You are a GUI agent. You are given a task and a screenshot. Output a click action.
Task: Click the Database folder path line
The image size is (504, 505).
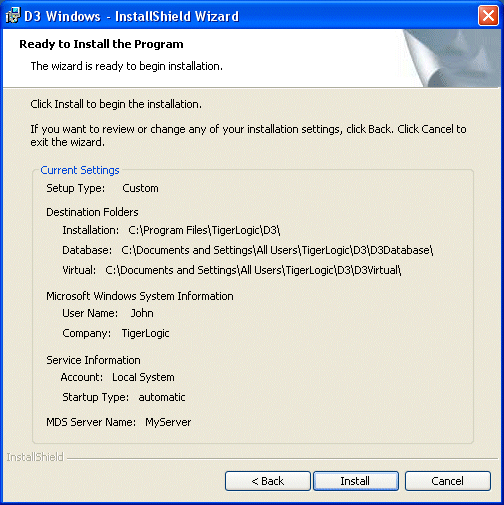tap(248, 250)
